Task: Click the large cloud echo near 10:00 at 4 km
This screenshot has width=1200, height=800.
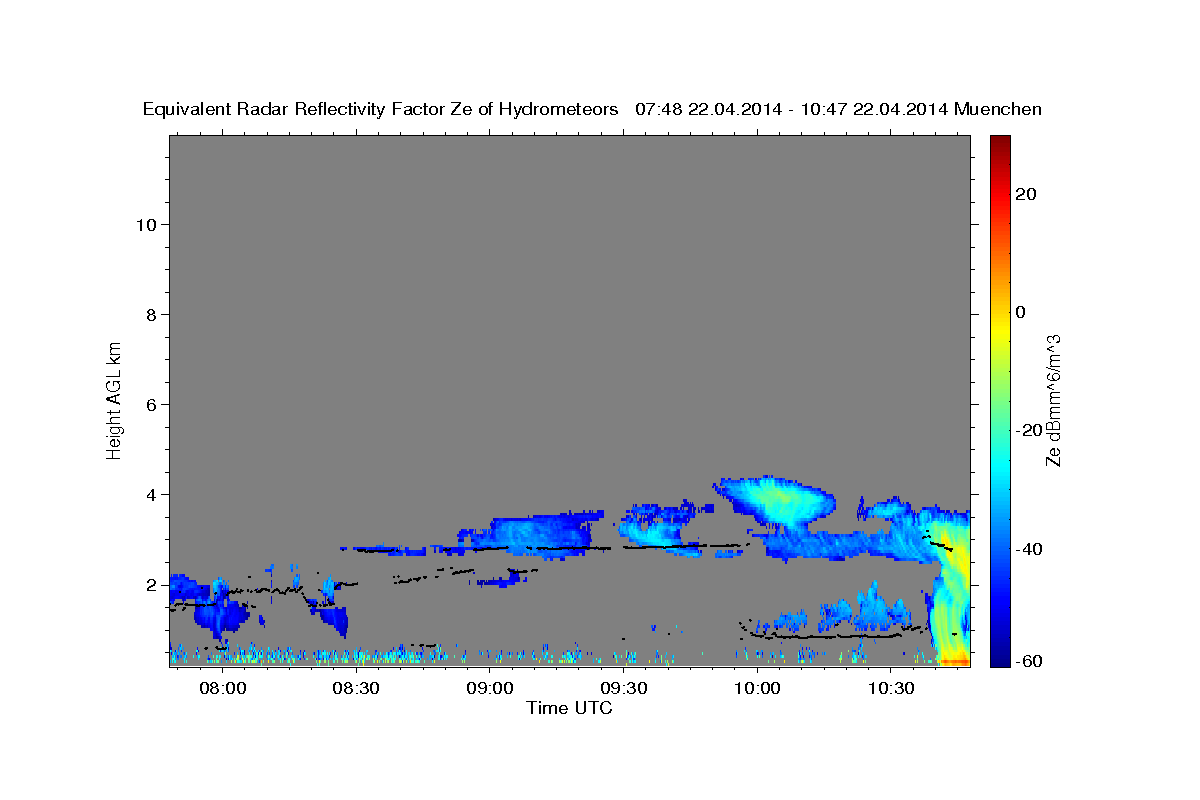Action: 778,500
